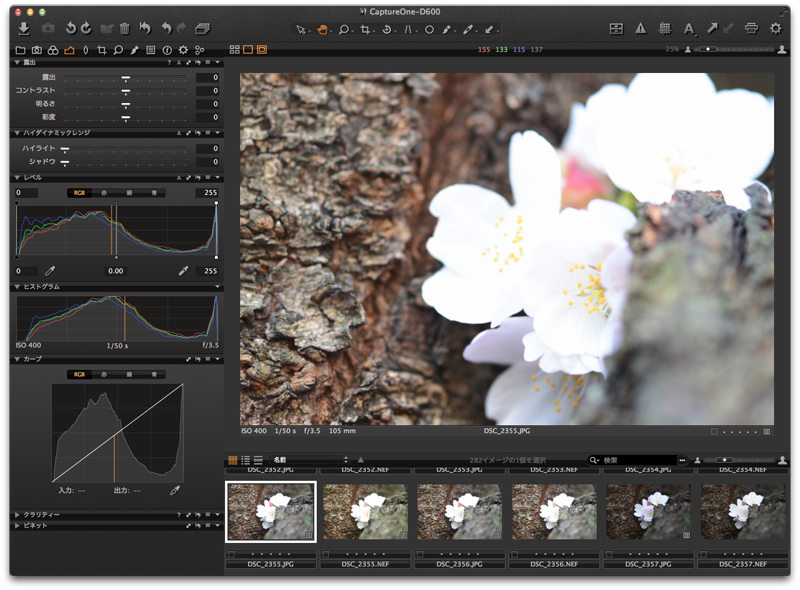Image resolution: width=800 pixels, height=590 pixels.
Task: Open the print icon
Action: (x=751, y=29)
